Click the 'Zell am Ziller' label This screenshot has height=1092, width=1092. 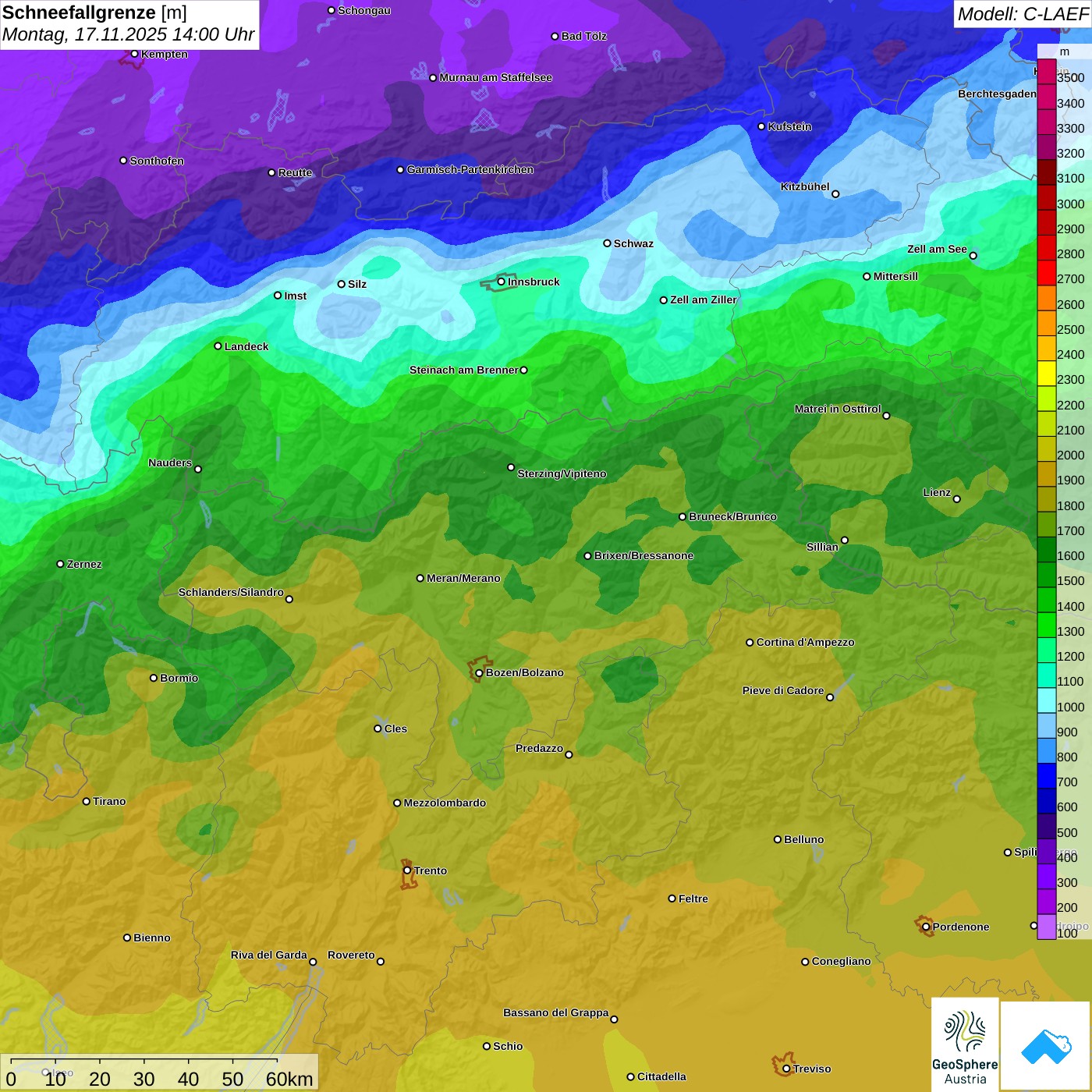[x=704, y=300]
